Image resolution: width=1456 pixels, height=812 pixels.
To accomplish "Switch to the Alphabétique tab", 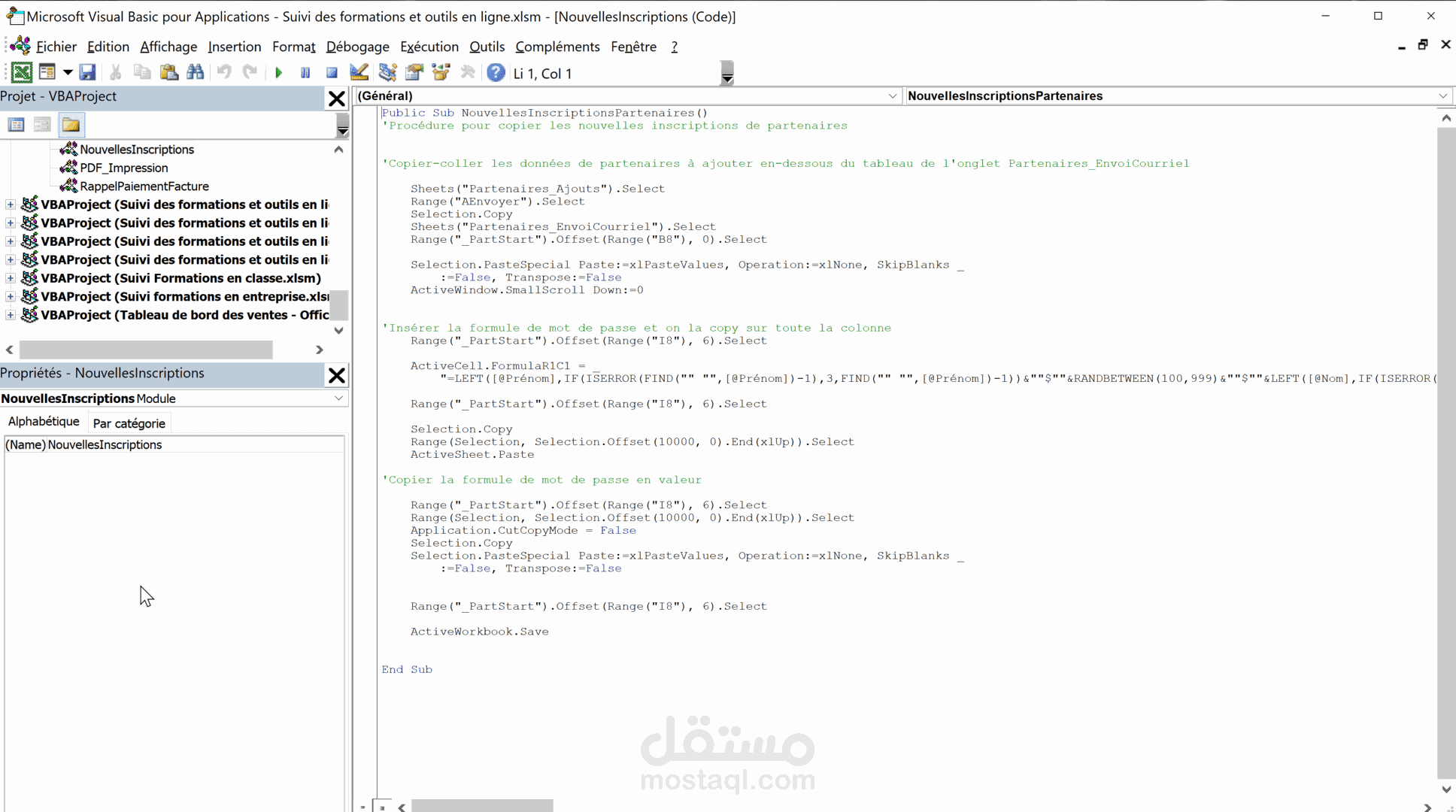I will pyautogui.click(x=44, y=422).
